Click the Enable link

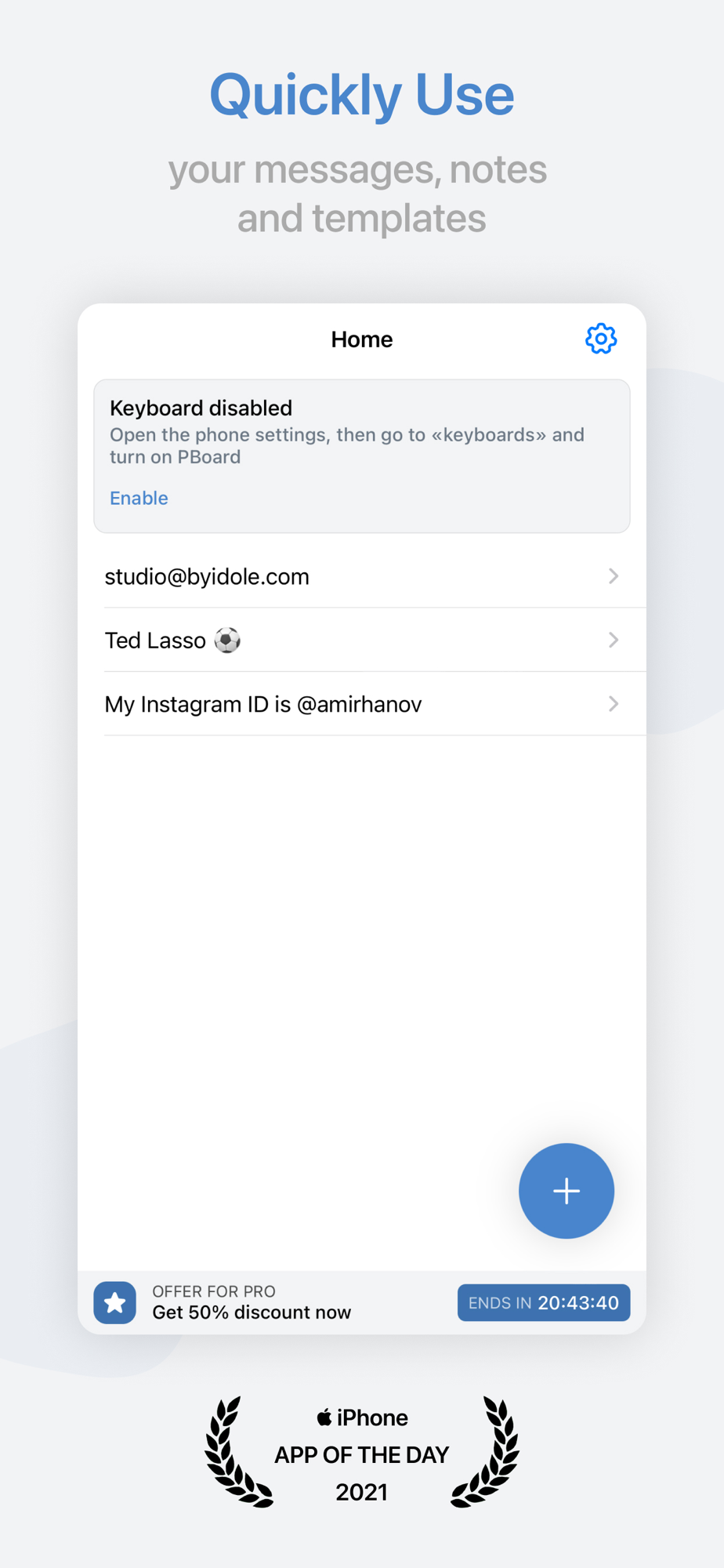click(139, 498)
